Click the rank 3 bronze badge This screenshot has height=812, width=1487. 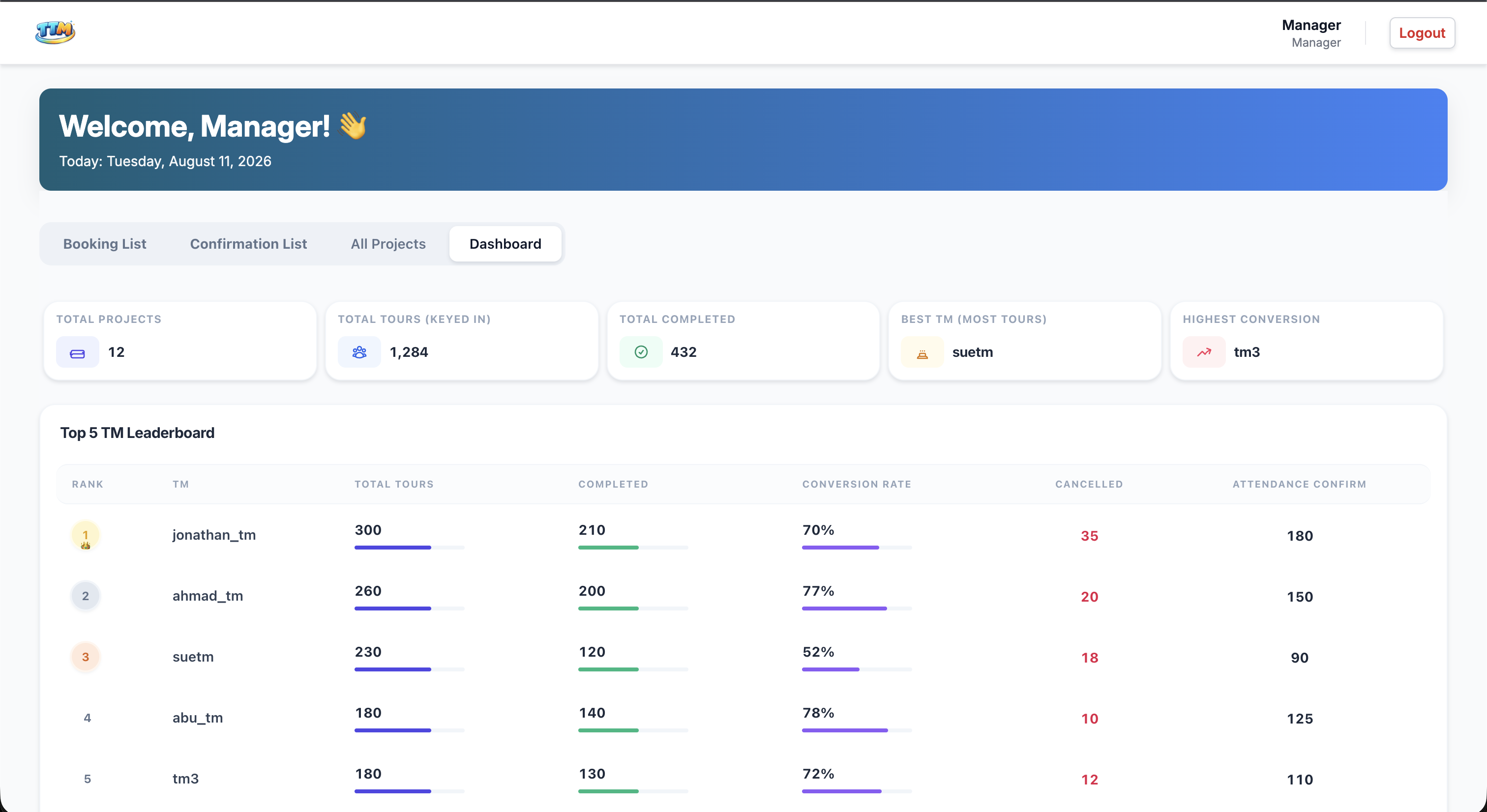pos(86,657)
